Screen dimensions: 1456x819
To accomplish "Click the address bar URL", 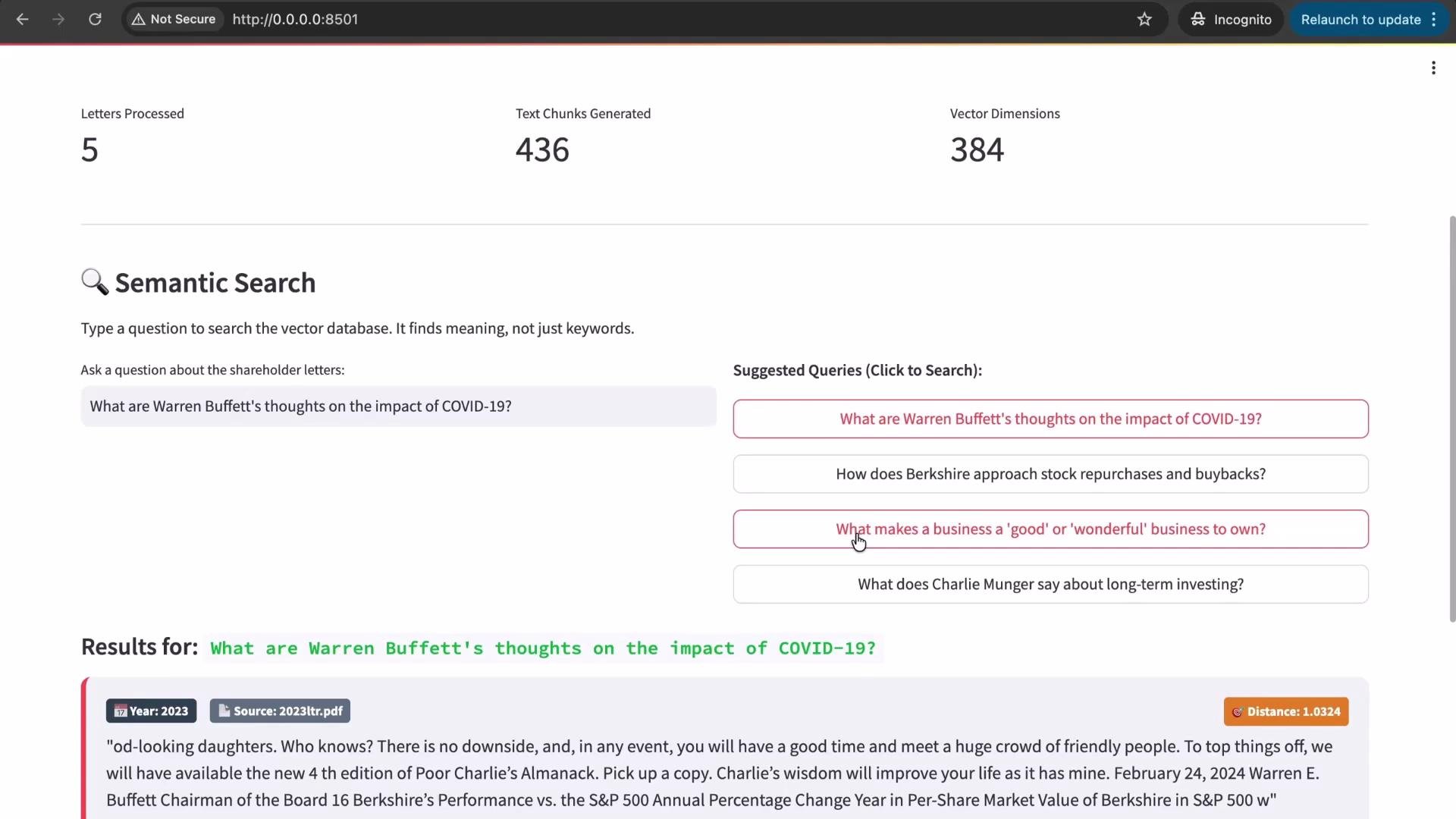I will coord(296,19).
